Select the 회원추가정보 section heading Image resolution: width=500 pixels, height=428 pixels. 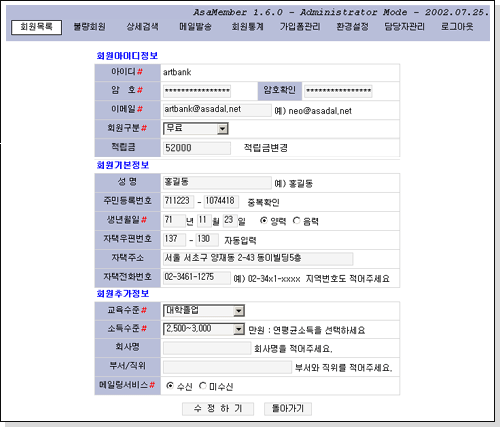click(x=123, y=294)
